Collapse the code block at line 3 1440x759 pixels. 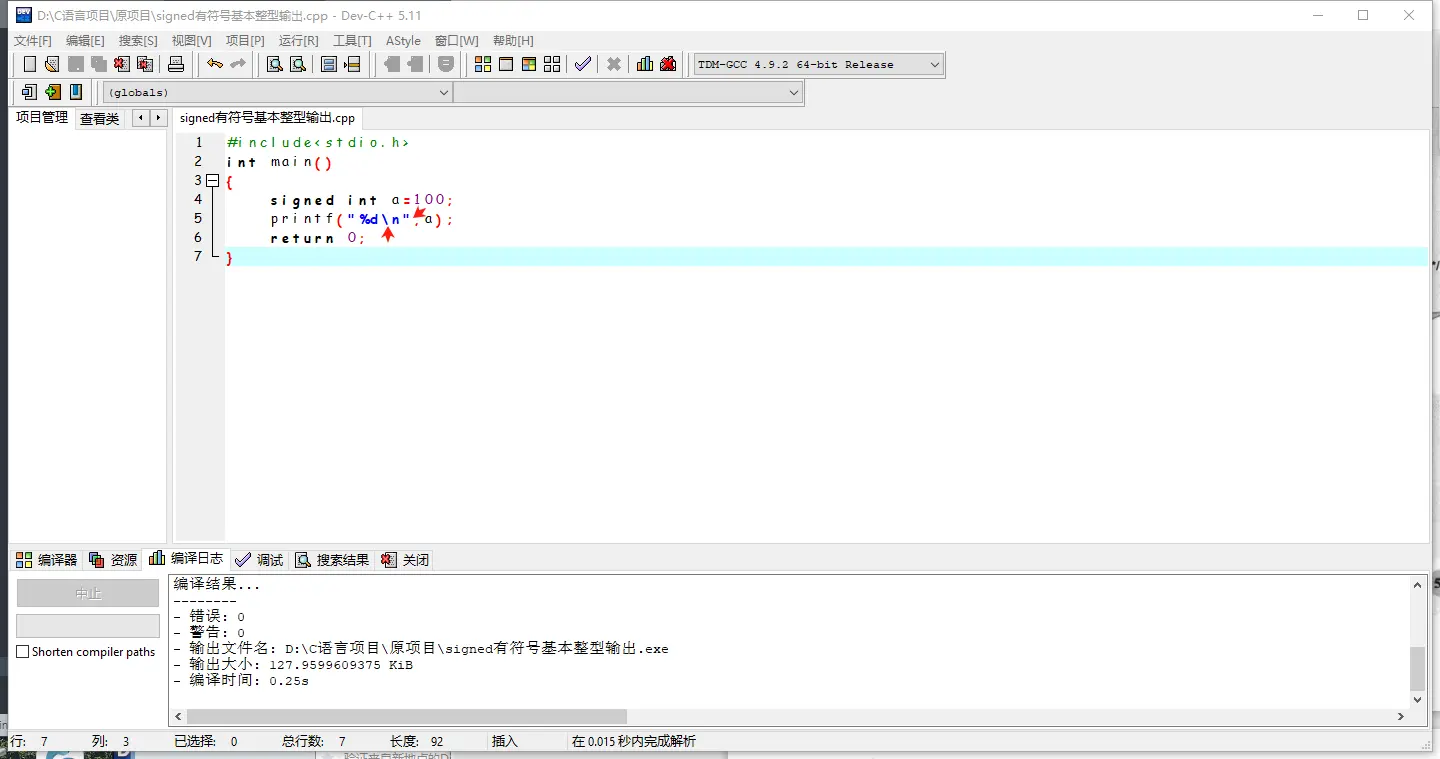tap(213, 180)
